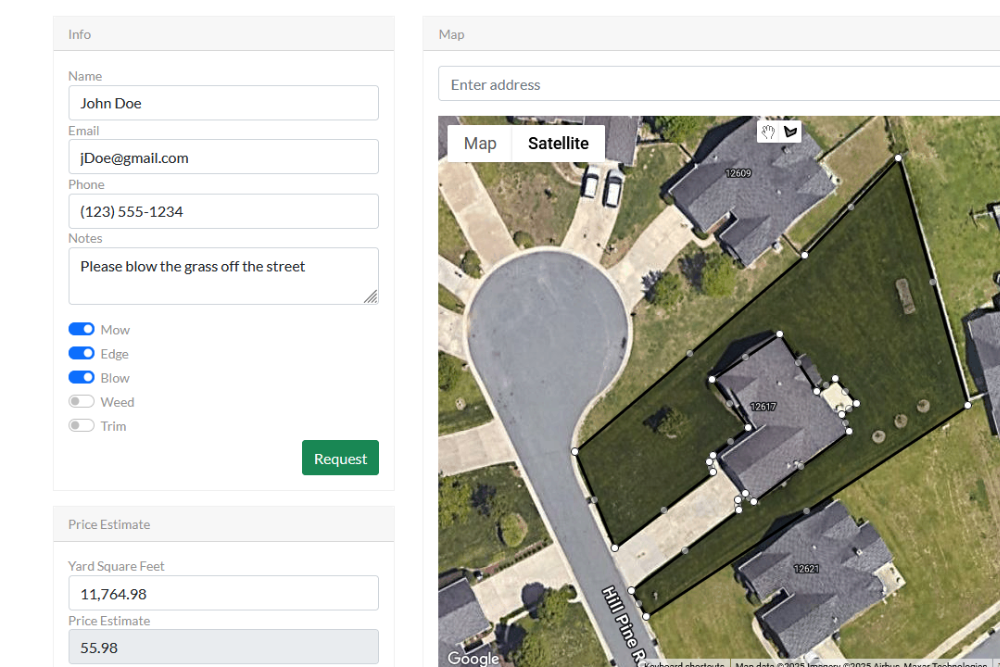Image resolution: width=1000 pixels, height=667 pixels.
Task: Switch off the Blow option
Action: point(82,377)
